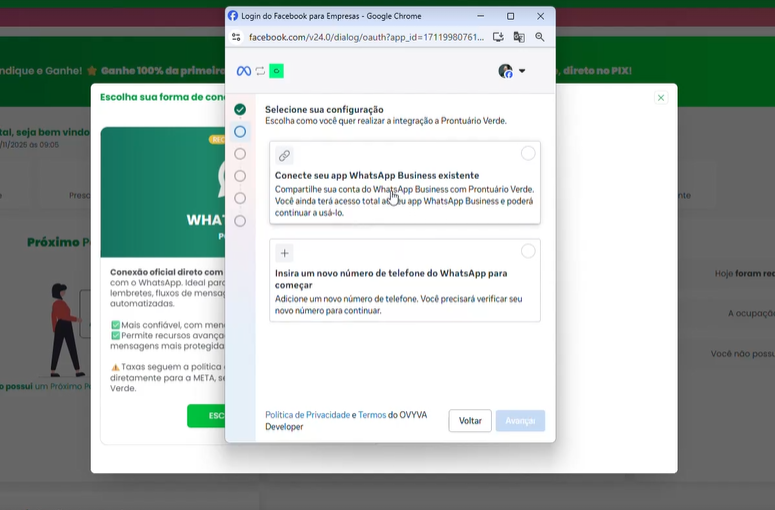Click the green OVYVA app icon
Viewport: 775px width, 510px height.
click(276, 71)
